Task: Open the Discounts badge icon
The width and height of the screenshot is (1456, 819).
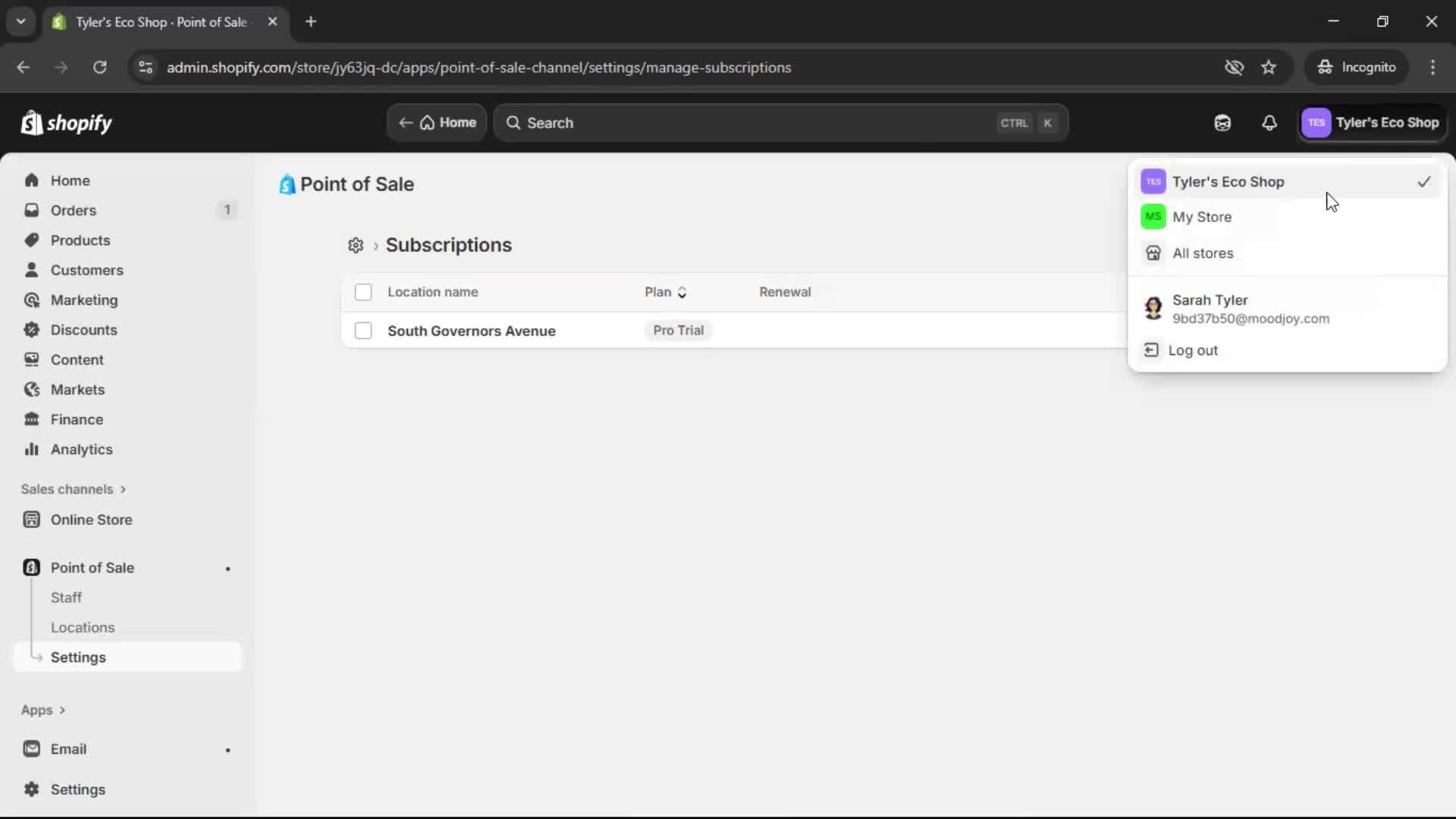Action: coord(31,330)
